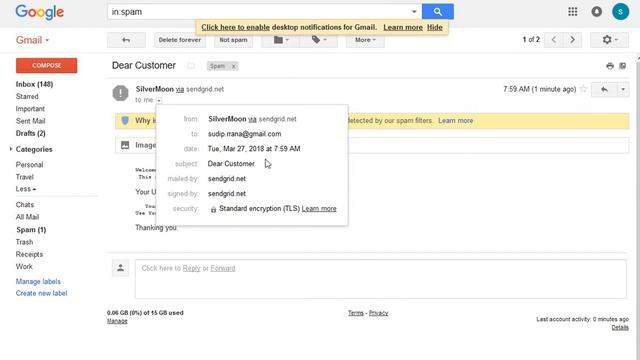Open Sent Mail folder
The image size is (640, 360).
click(x=31, y=121)
